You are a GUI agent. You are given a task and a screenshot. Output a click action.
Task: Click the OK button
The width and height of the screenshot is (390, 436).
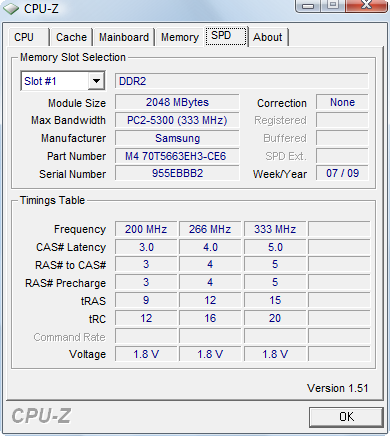[x=346, y=417]
